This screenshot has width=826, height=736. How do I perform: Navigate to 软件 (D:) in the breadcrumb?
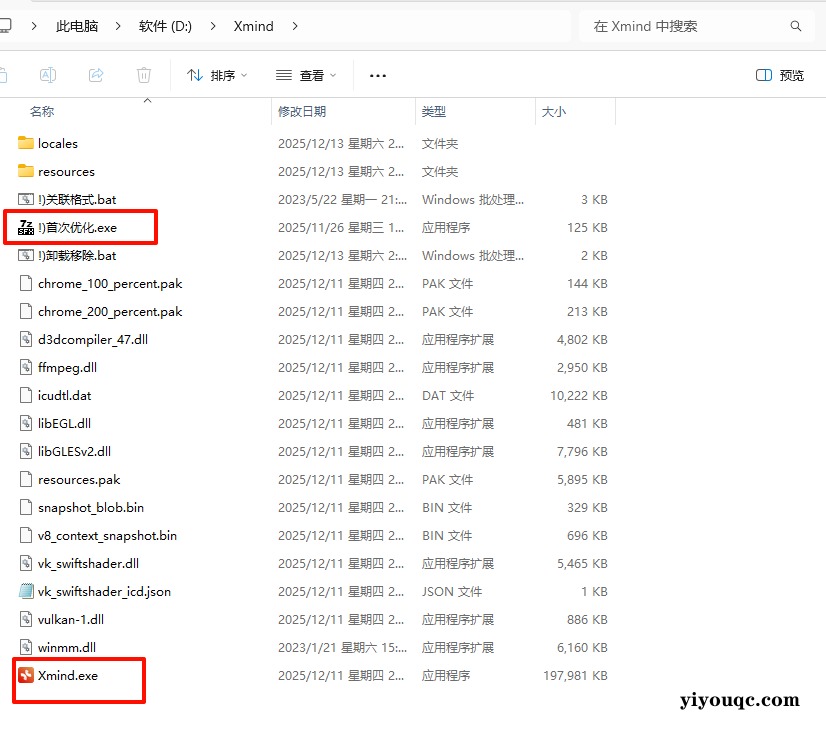click(165, 26)
